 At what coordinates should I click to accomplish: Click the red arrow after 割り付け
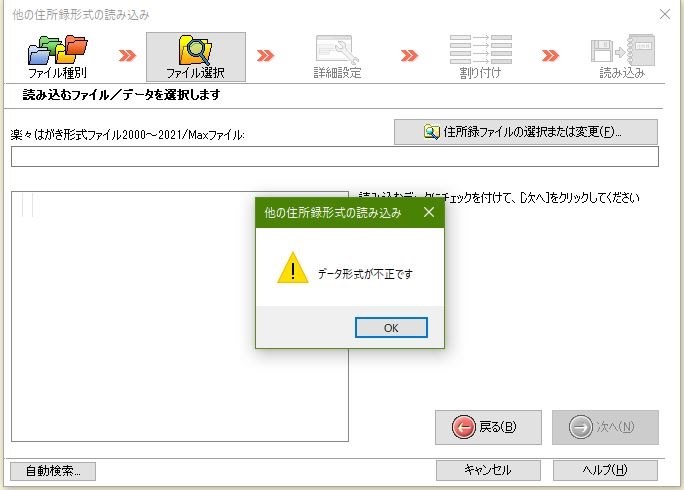click(x=550, y=56)
